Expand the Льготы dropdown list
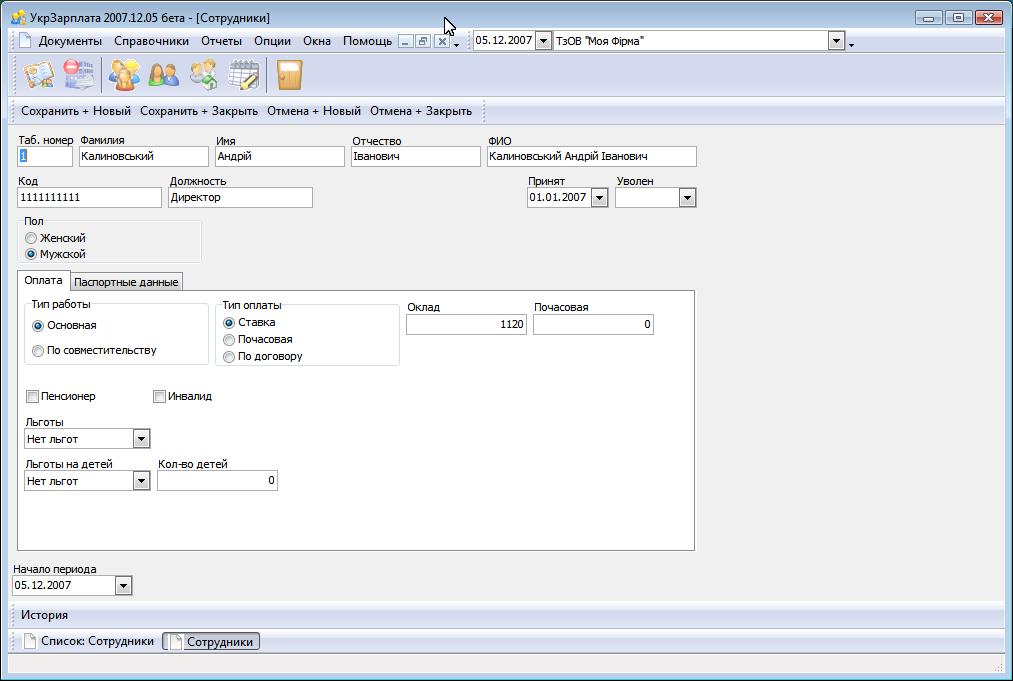The width and height of the screenshot is (1013, 681). tap(141, 439)
